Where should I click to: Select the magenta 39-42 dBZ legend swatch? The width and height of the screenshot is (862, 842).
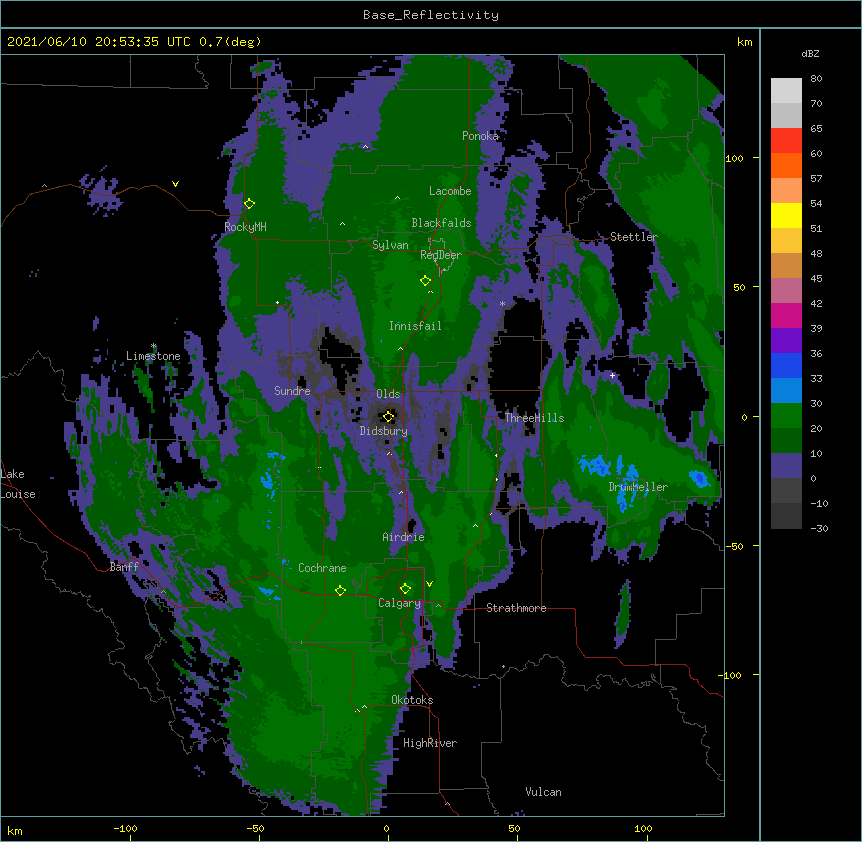click(x=786, y=315)
